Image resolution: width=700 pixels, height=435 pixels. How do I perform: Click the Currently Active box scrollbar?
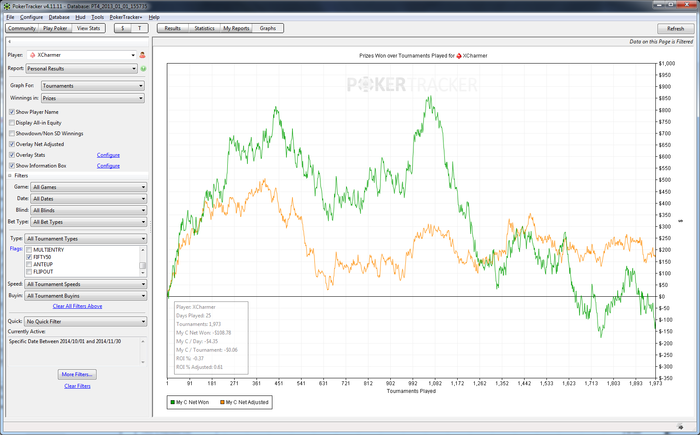point(143,351)
